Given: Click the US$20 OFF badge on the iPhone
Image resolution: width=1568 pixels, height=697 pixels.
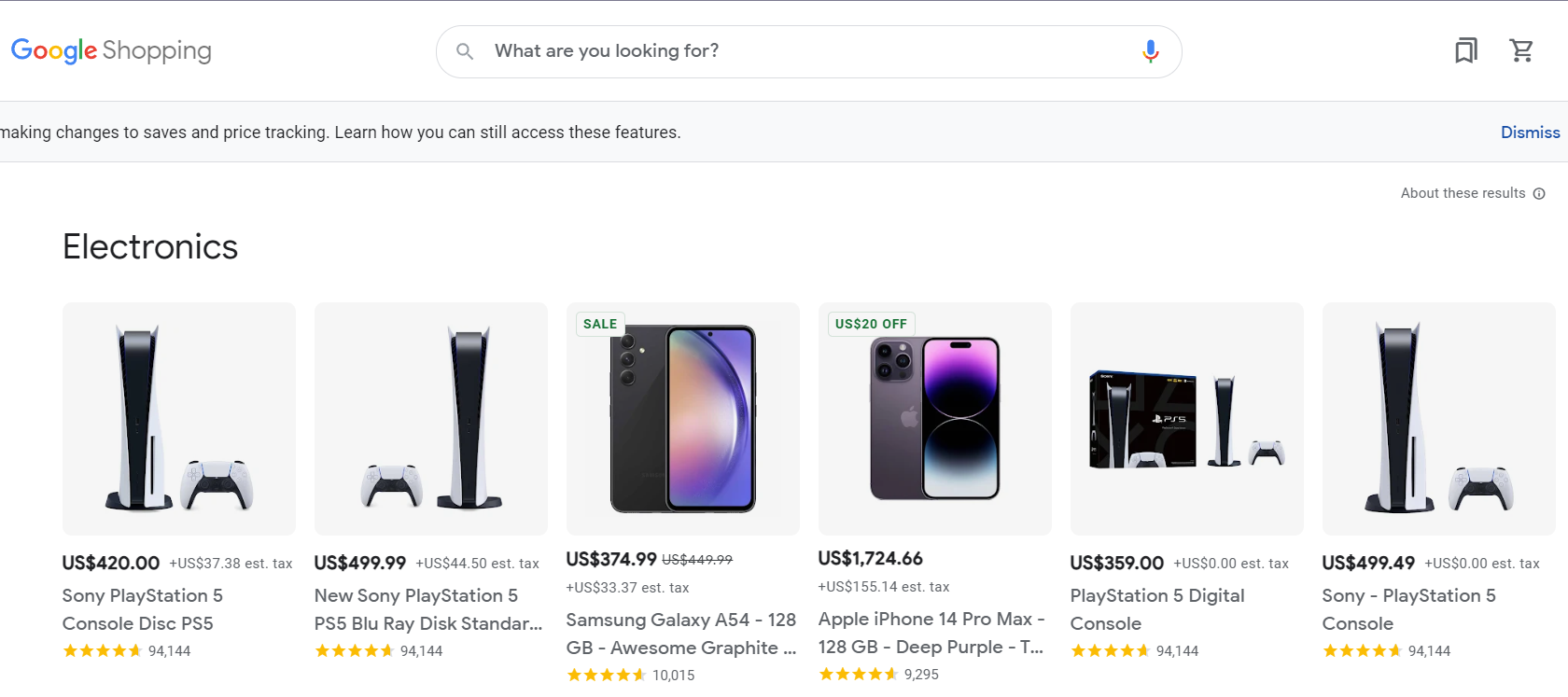Looking at the screenshot, I should (870, 324).
